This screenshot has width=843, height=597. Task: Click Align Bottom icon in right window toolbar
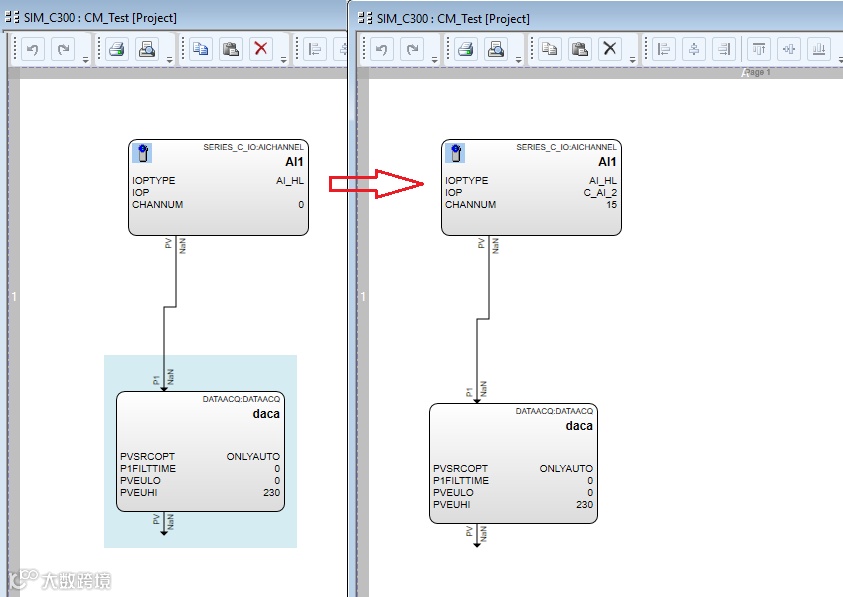tap(819, 49)
